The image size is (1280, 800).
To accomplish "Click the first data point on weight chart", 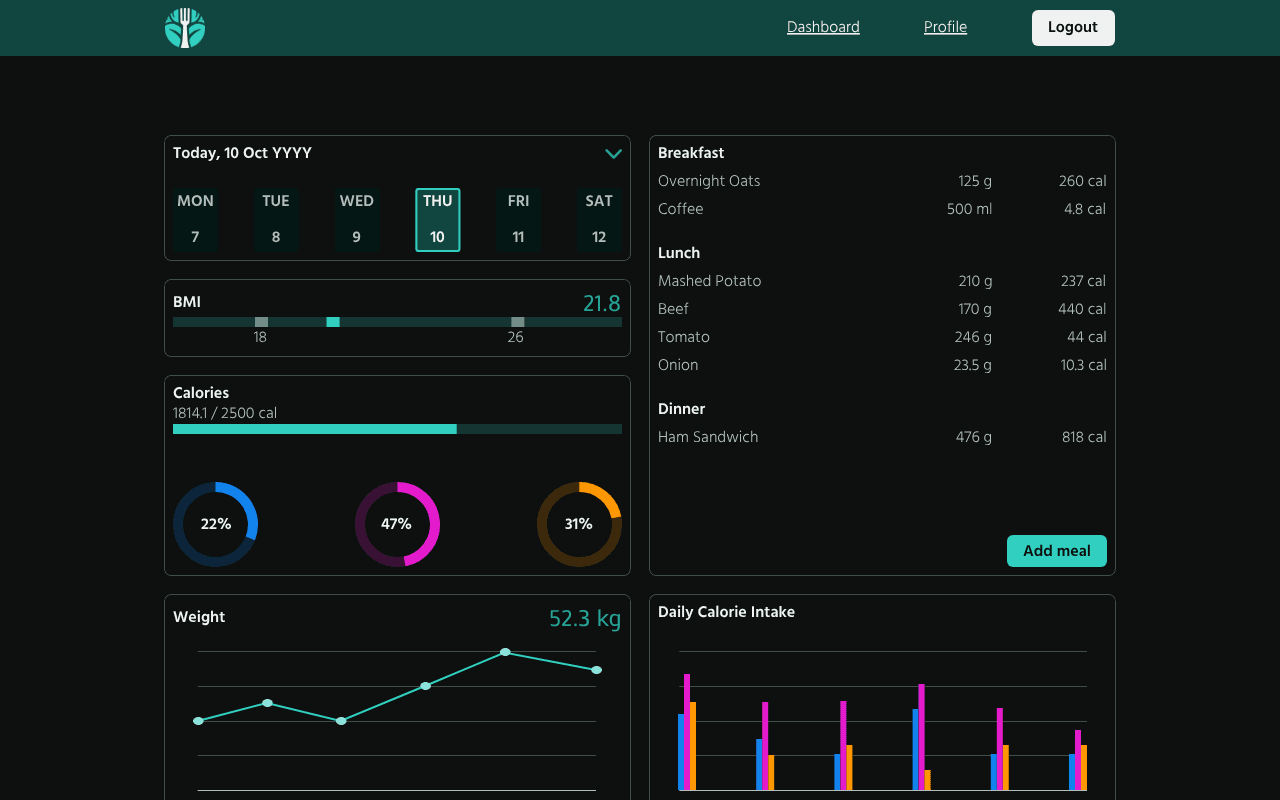I will coord(198,721).
